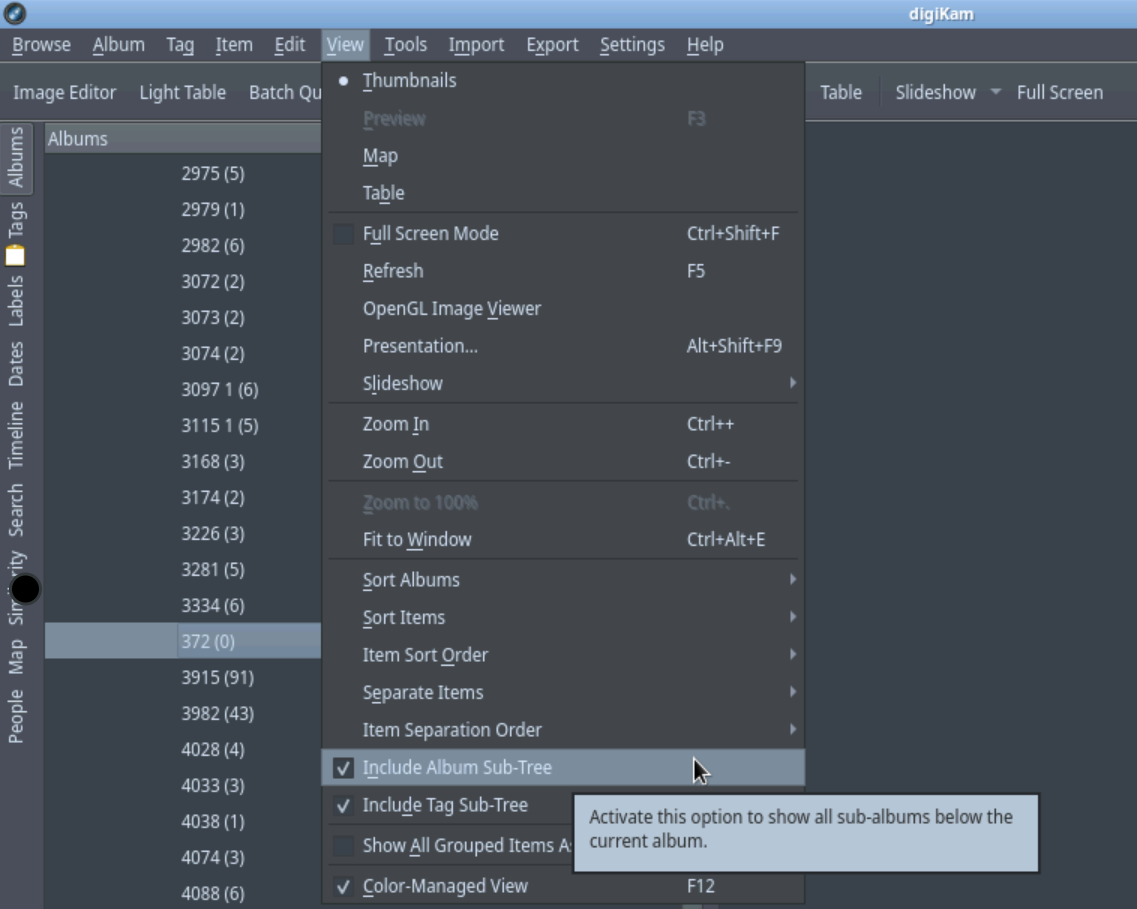Select Fit to Window
The height and width of the screenshot is (909, 1137).
pos(563,539)
